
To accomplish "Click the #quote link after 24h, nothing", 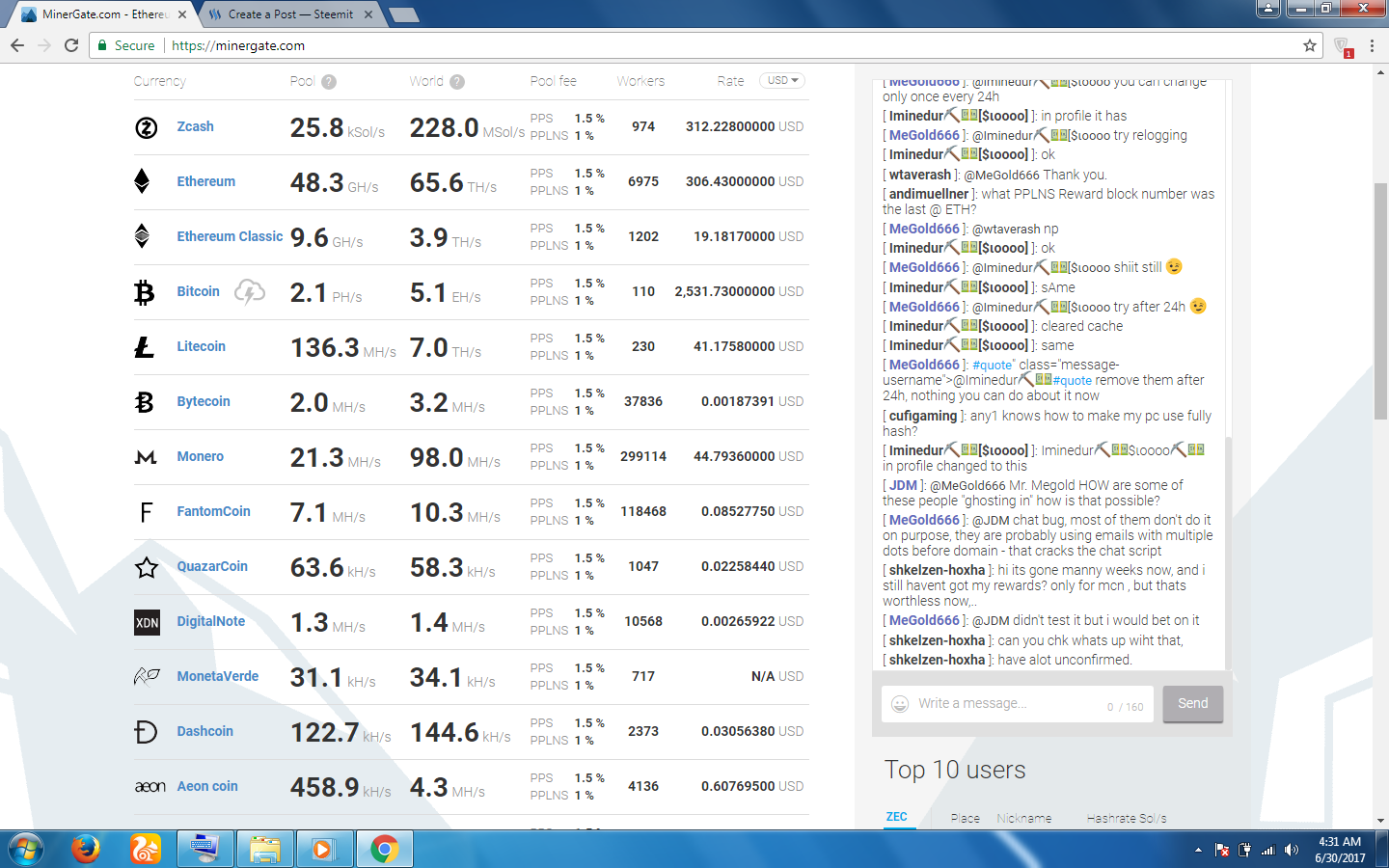I will pos(1073,381).
